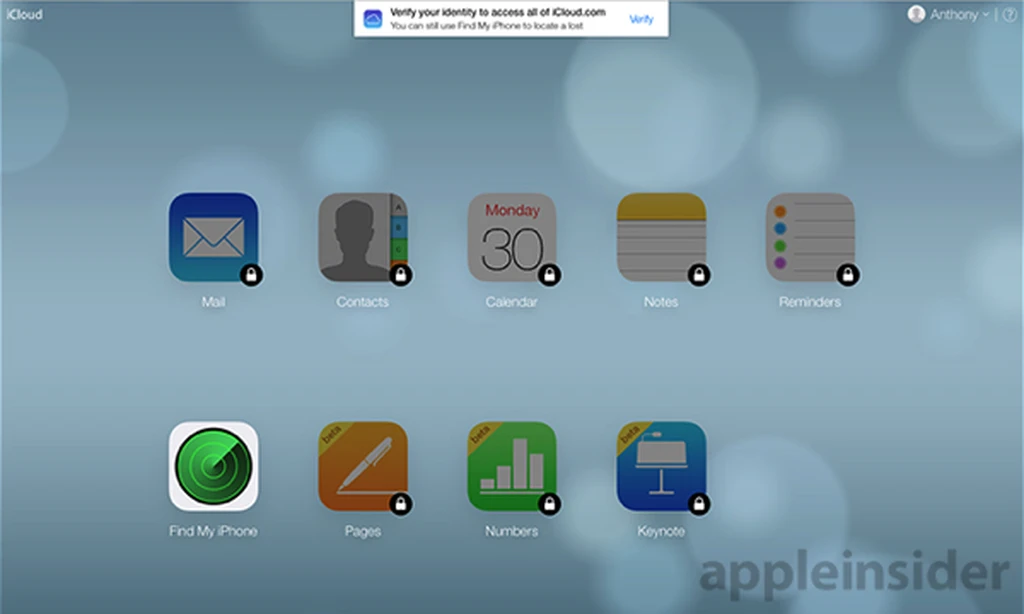Click the lock badge on Numbers
Image resolution: width=1024 pixels, height=614 pixels.
[x=549, y=504]
